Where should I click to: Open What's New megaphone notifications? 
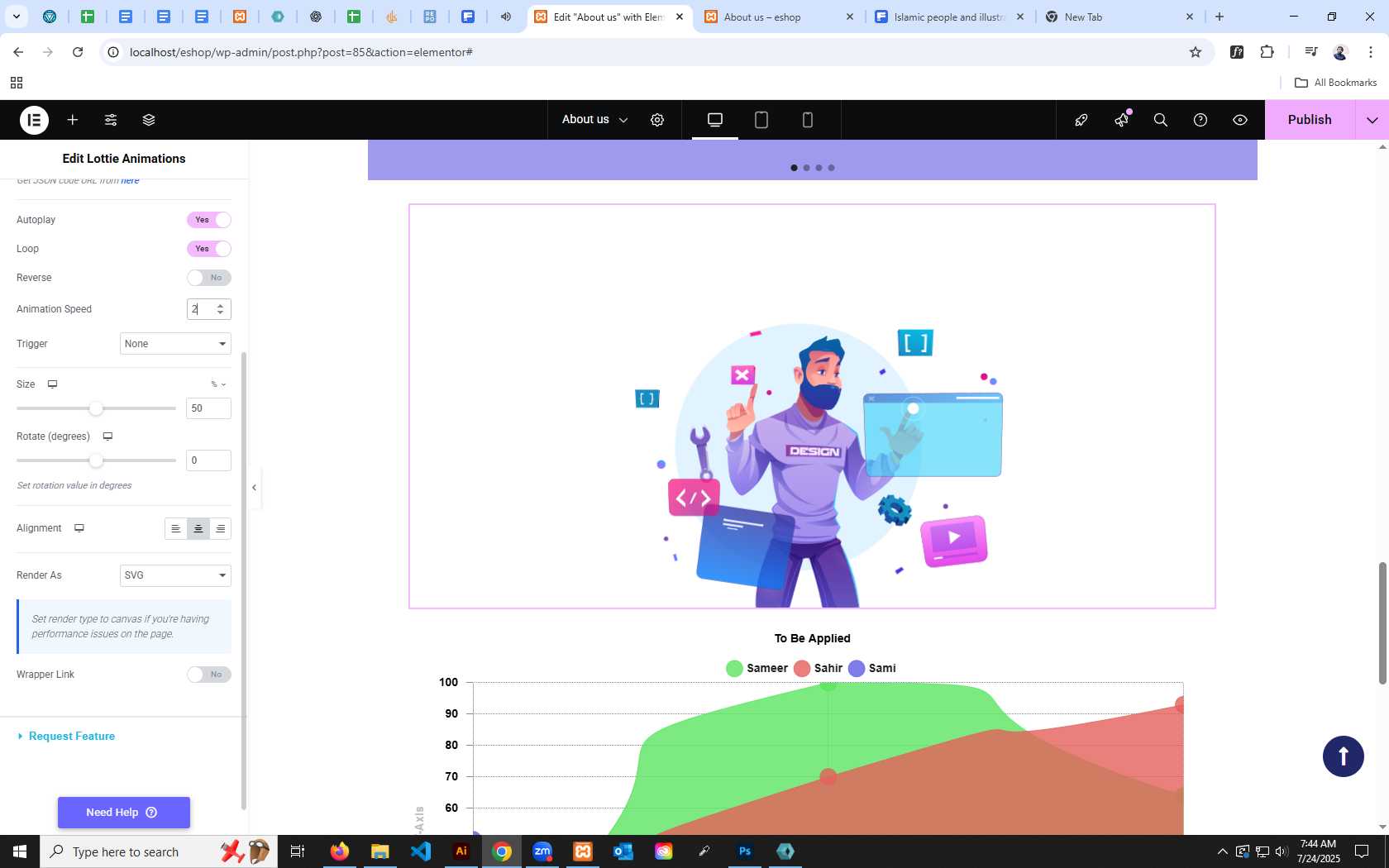1121,120
